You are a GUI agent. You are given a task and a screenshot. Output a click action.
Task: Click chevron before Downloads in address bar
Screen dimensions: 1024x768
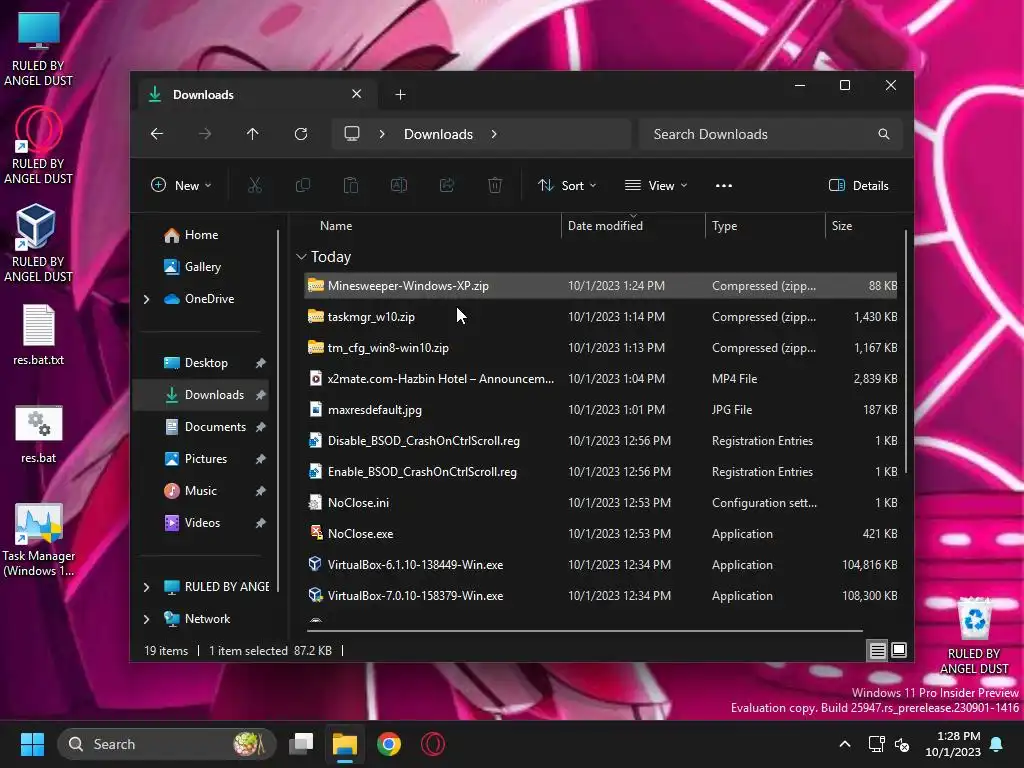click(382, 134)
